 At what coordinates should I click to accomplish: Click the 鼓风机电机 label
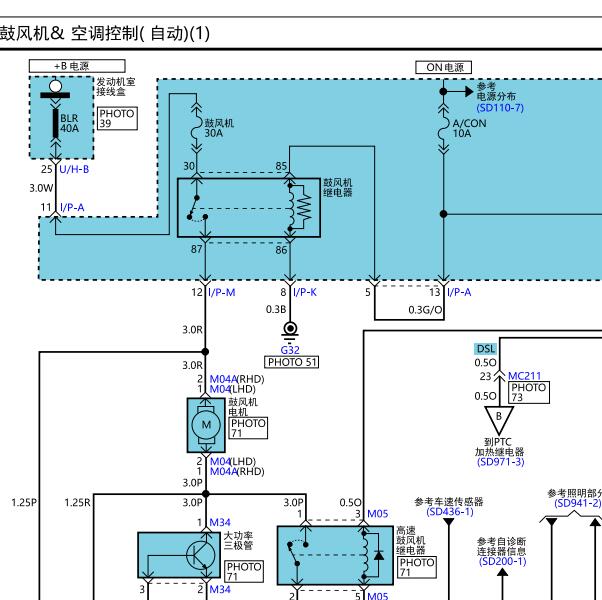[243, 407]
